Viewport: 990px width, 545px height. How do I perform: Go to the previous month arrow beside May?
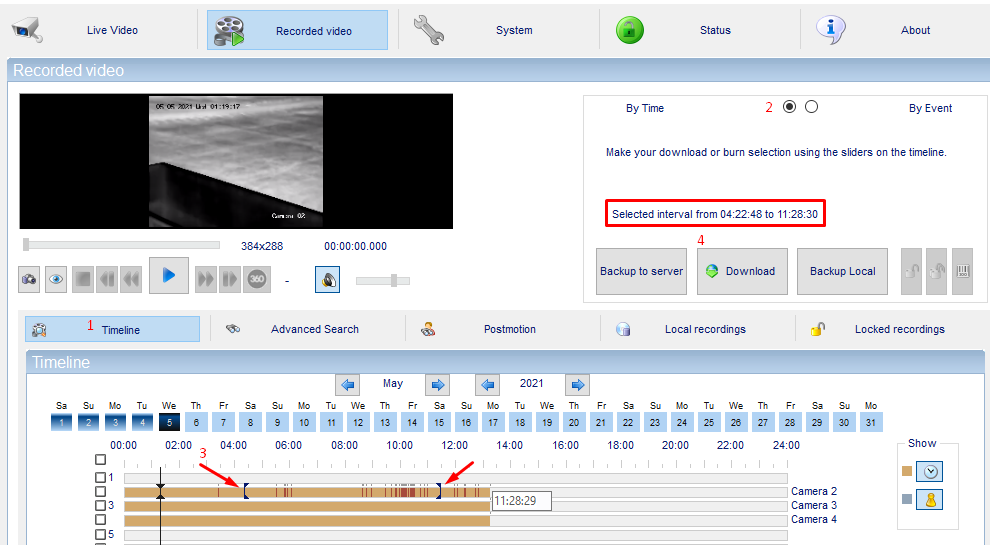[x=347, y=385]
